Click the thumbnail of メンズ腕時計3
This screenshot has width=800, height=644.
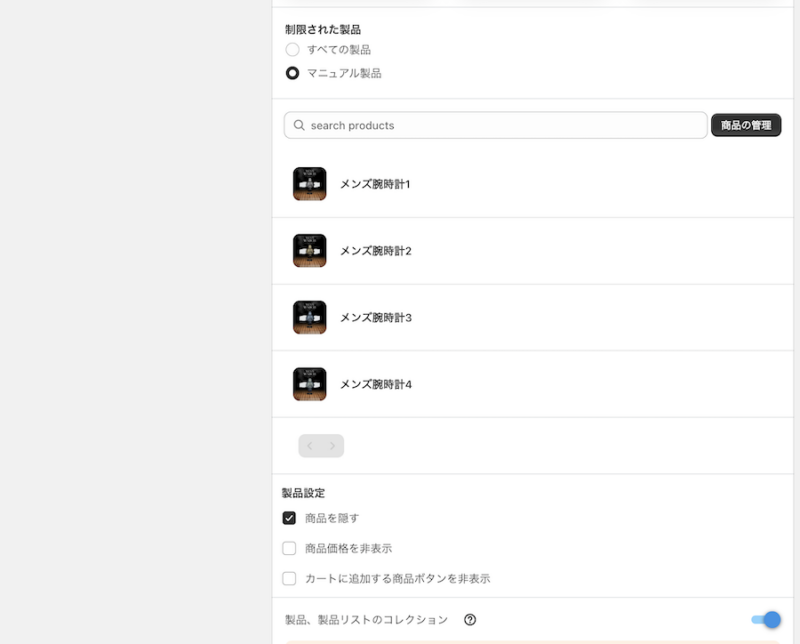[x=310, y=317]
